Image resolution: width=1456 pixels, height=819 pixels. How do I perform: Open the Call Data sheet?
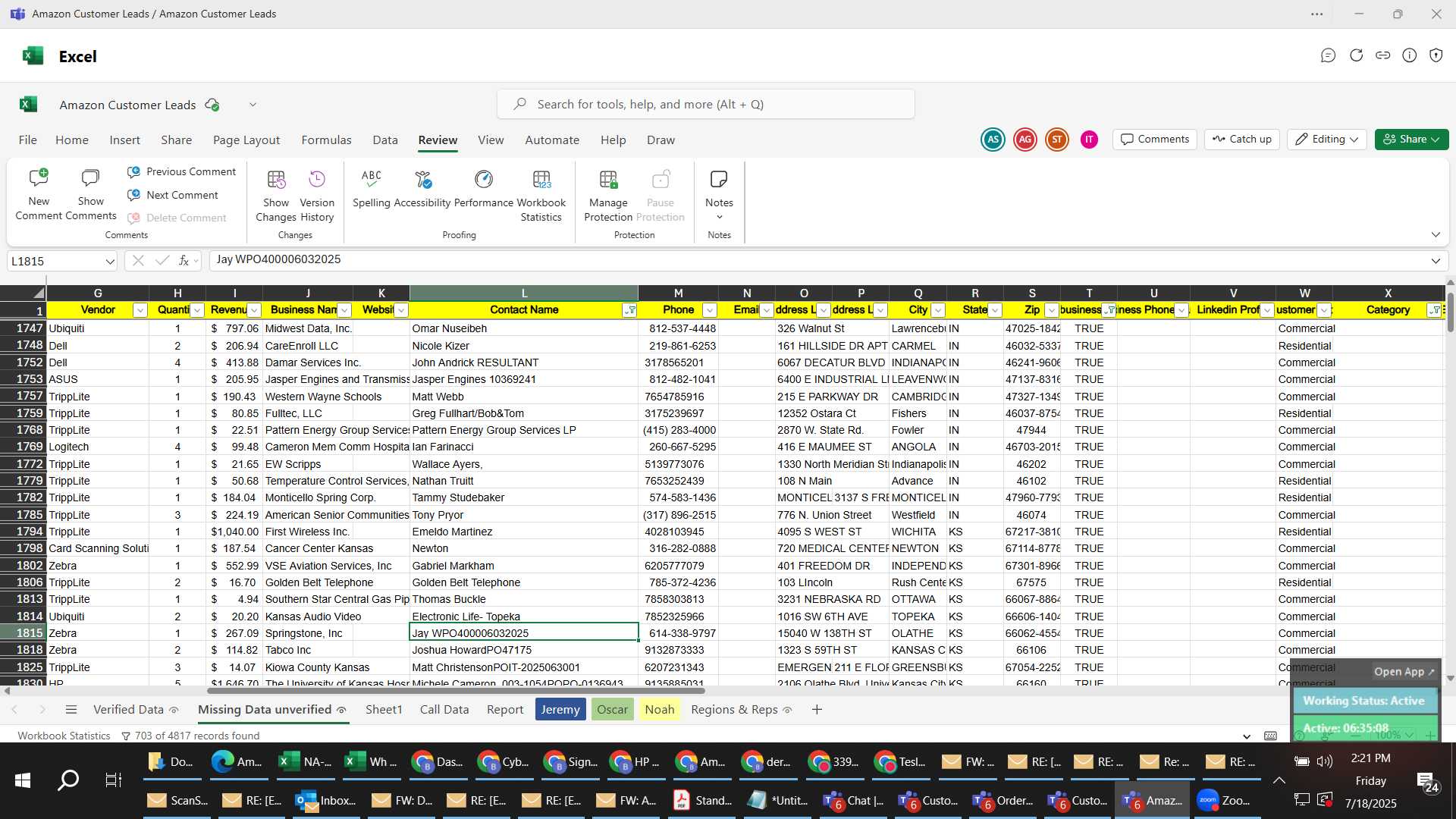pyautogui.click(x=444, y=710)
